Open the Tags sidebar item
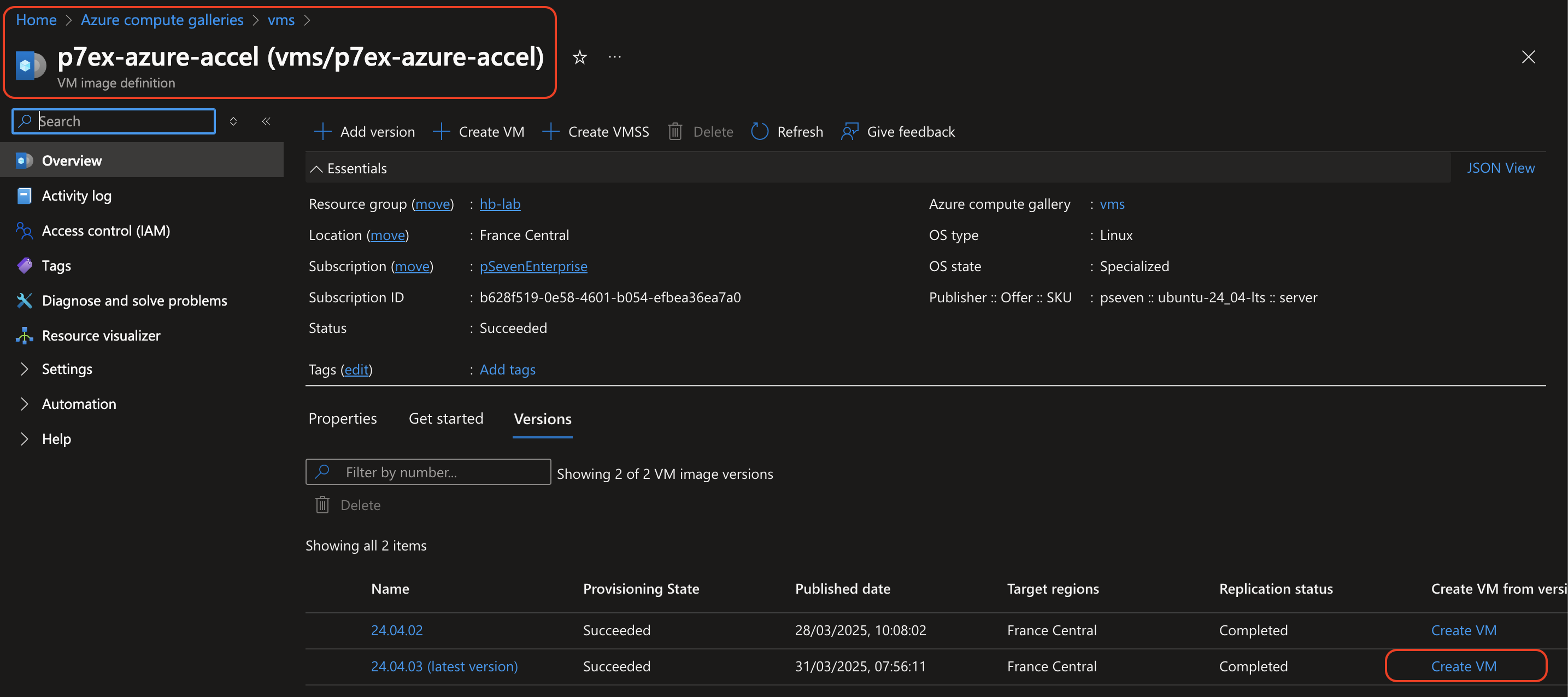Viewport: 1568px width, 697px height. point(56,266)
